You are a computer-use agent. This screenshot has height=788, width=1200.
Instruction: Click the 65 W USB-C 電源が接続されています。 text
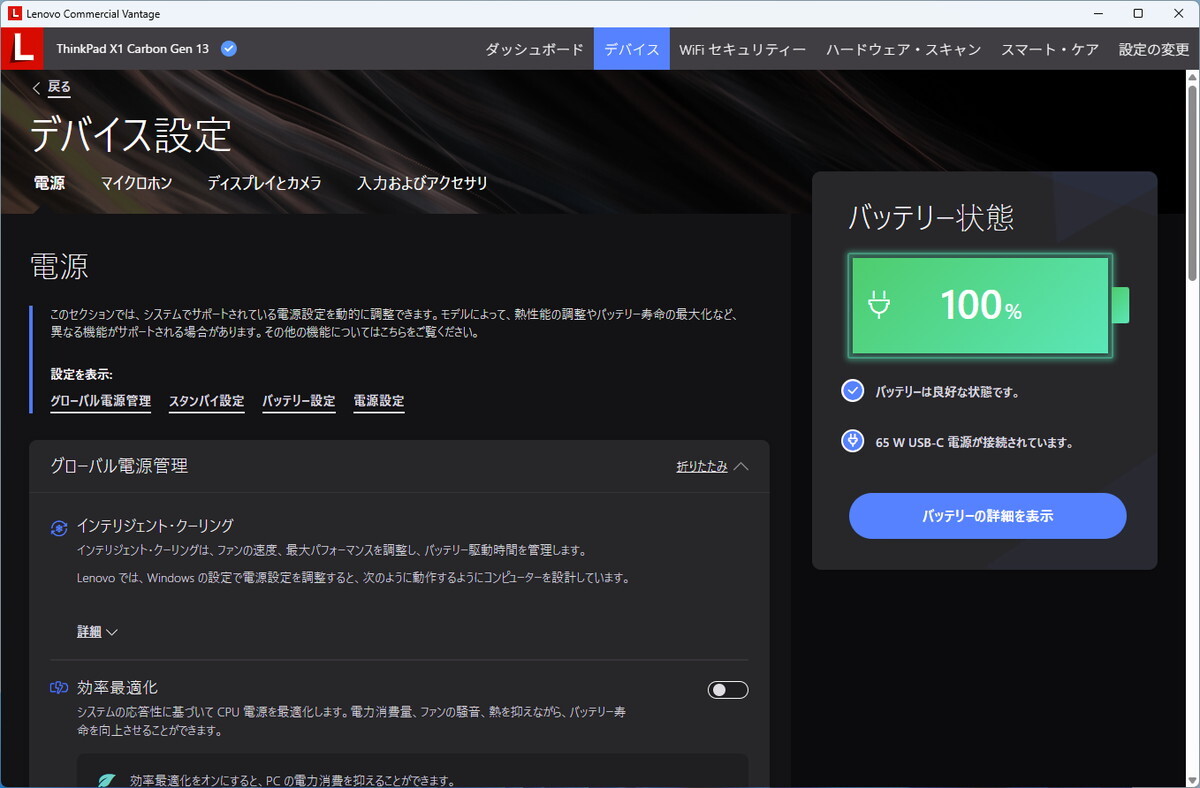click(x=975, y=442)
